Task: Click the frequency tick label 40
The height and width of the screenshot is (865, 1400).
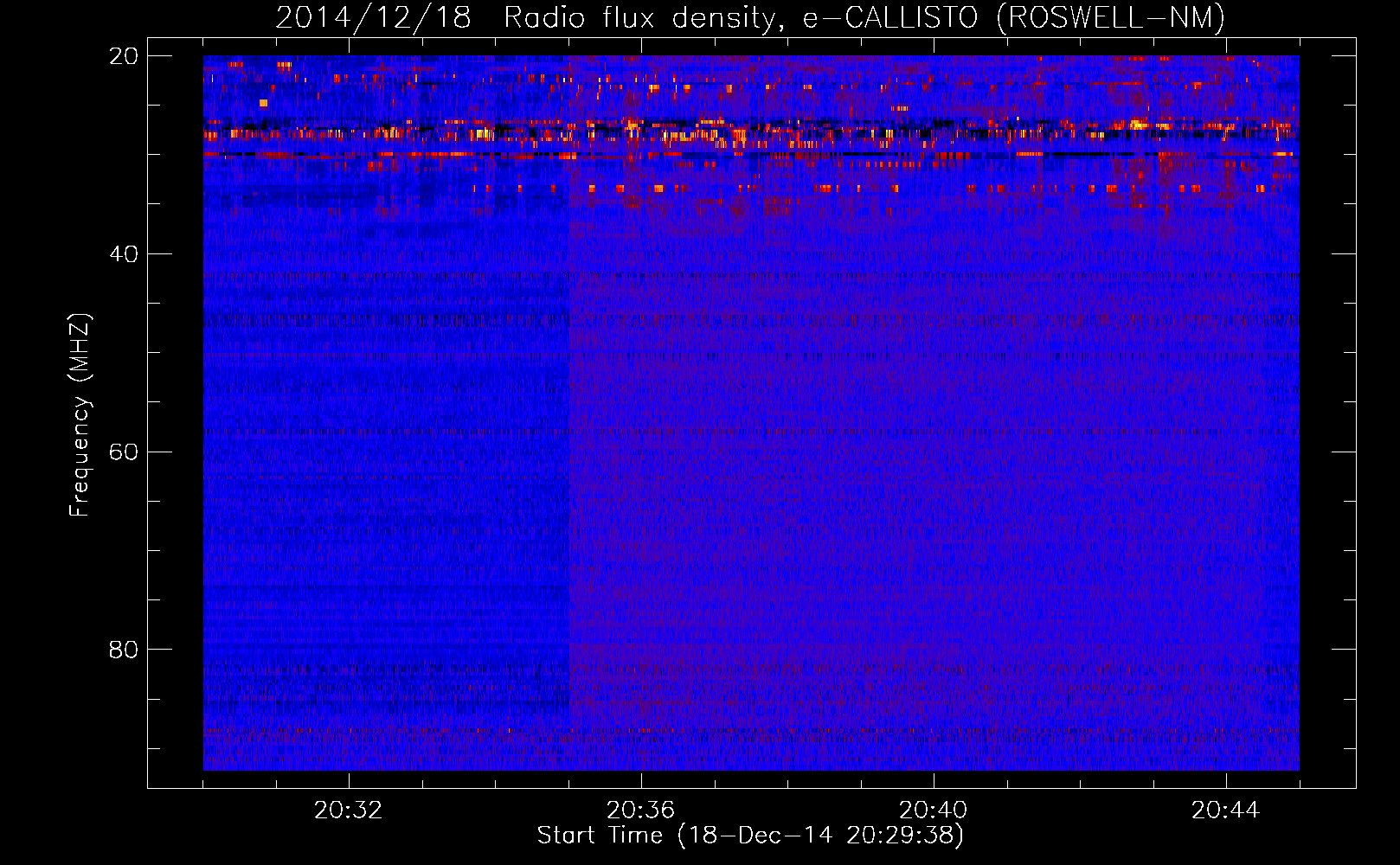Action: pyautogui.click(x=123, y=254)
